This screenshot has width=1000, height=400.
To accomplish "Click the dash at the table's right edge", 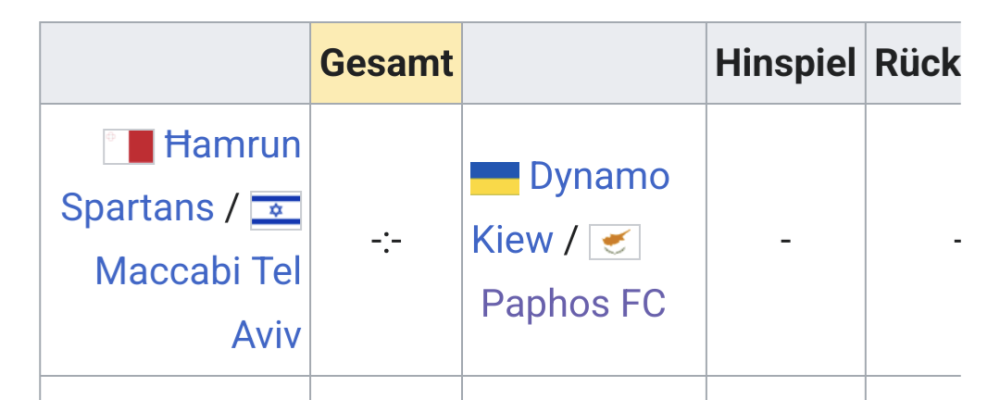I will 957,241.
